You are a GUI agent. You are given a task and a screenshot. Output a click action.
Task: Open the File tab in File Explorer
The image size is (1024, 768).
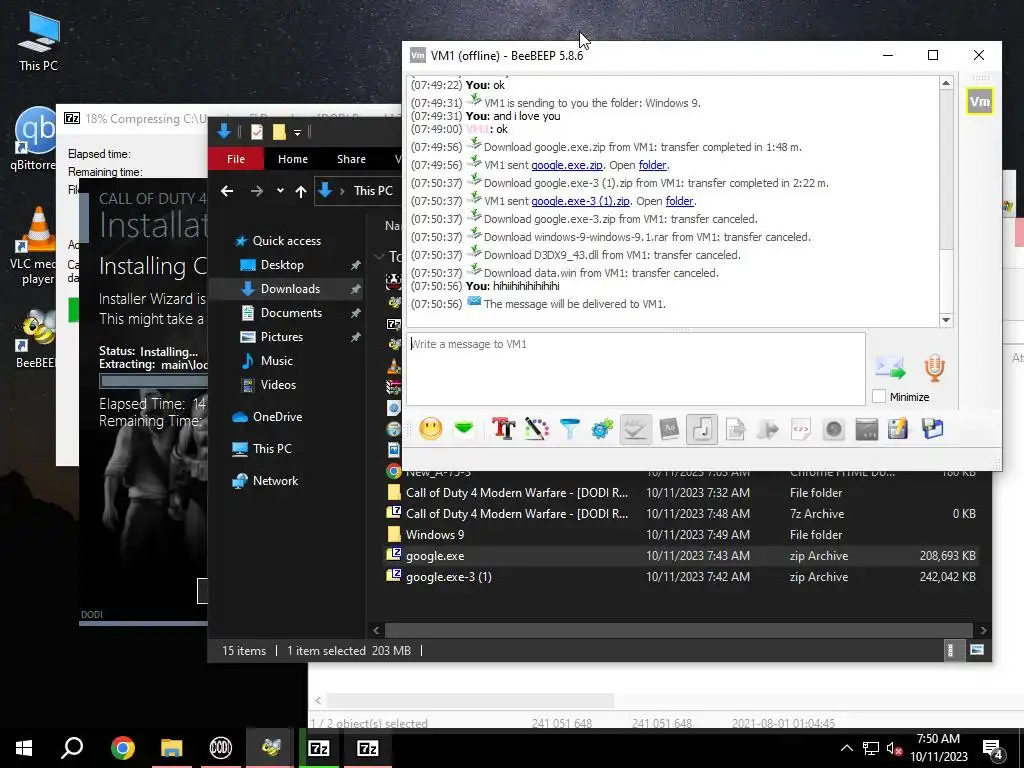pos(236,159)
